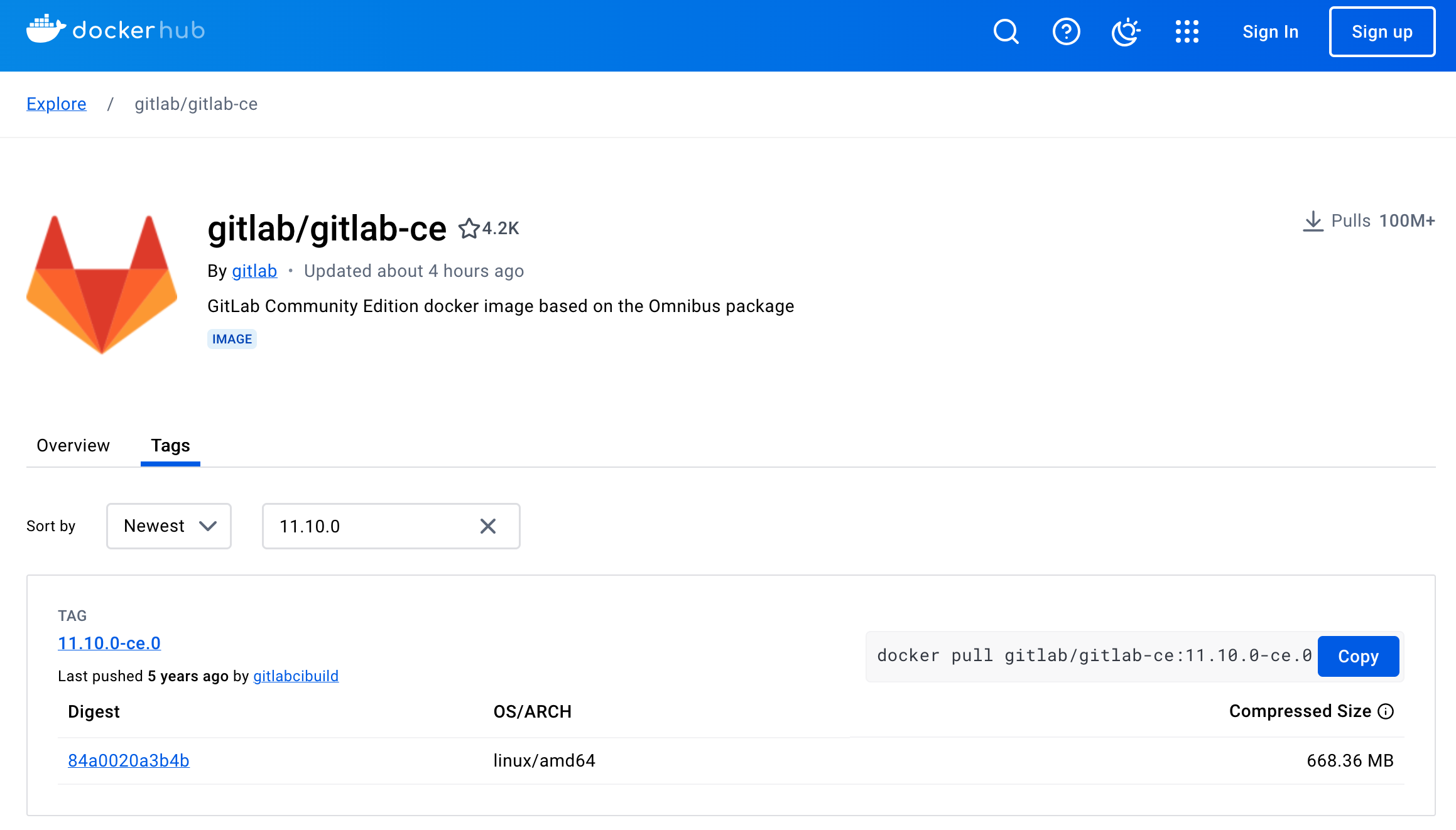Open search with the magnifier icon
This screenshot has width=1456, height=830.
tap(1006, 31)
